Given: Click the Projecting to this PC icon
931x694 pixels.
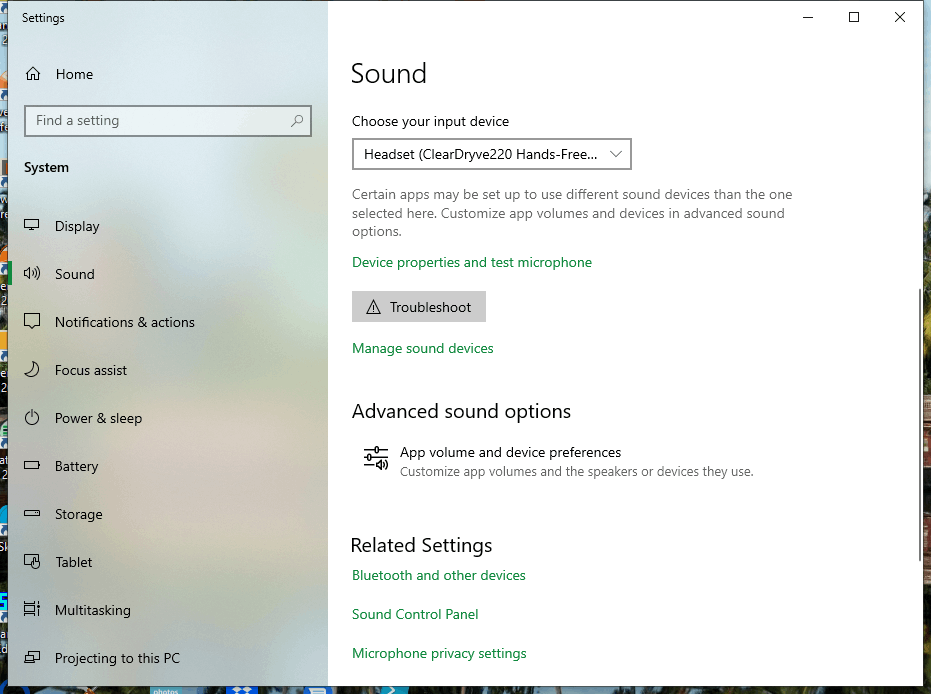Looking at the screenshot, I should (x=32, y=657).
